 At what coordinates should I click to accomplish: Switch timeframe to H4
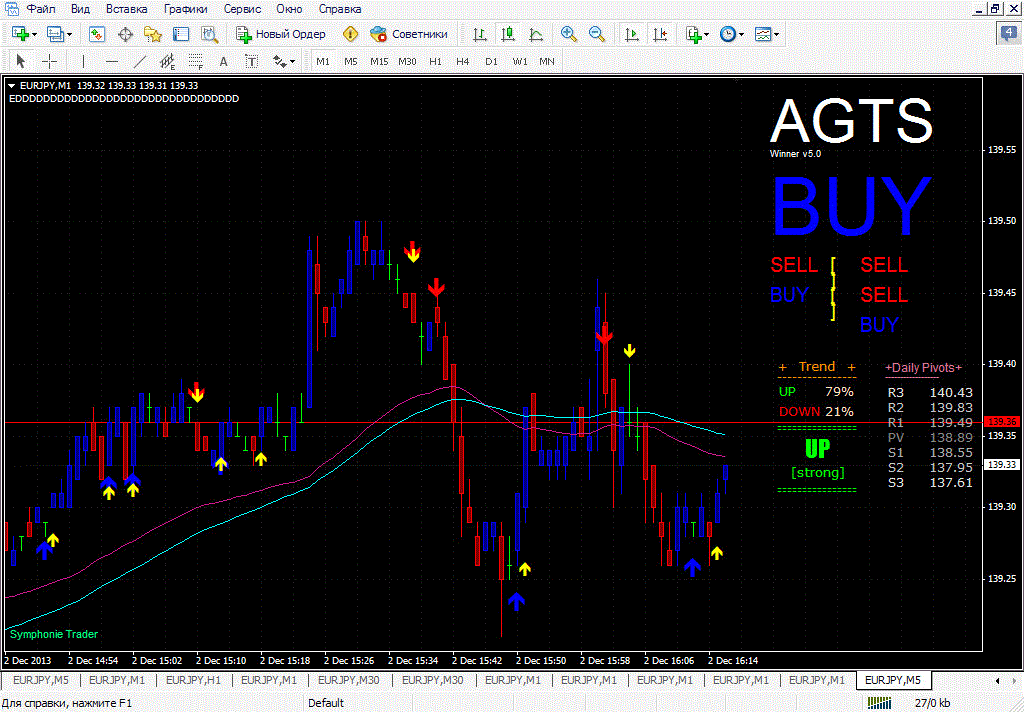click(x=462, y=61)
